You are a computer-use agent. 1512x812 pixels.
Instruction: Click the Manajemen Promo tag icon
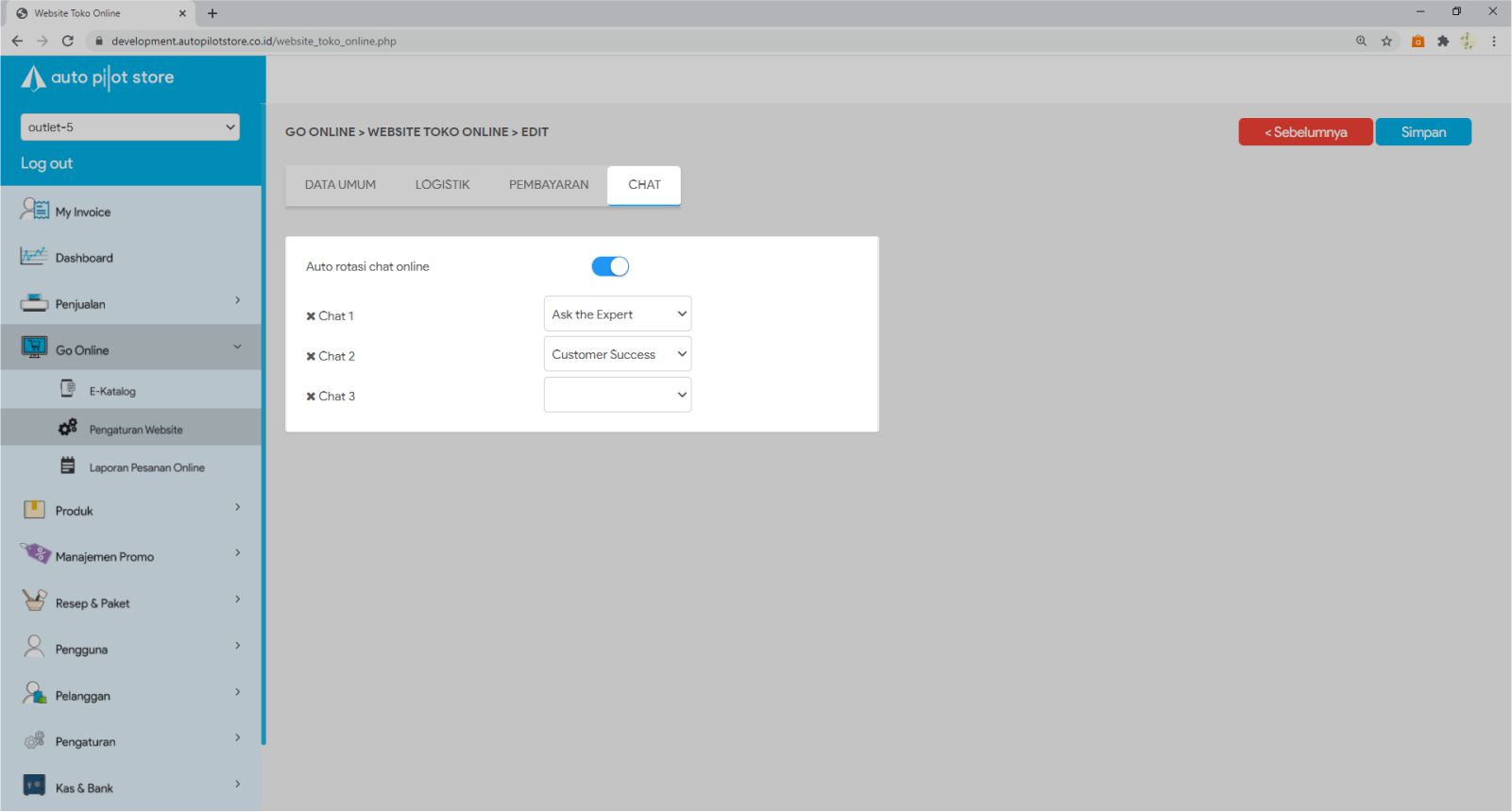tap(35, 553)
